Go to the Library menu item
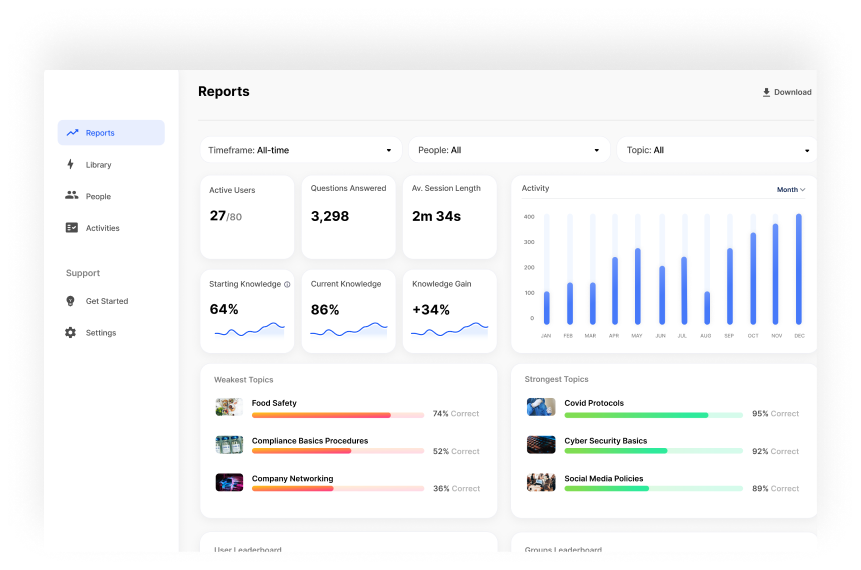The image size is (861, 570). (x=99, y=165)
